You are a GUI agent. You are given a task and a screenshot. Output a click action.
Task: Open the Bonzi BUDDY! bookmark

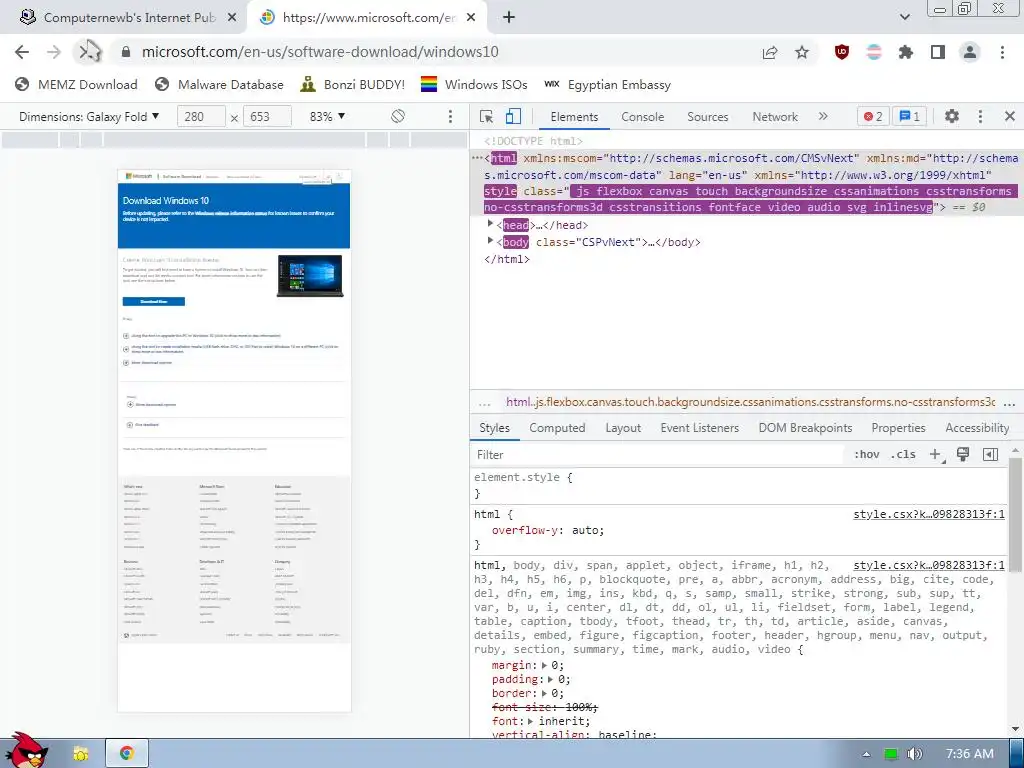pos(353,84)
